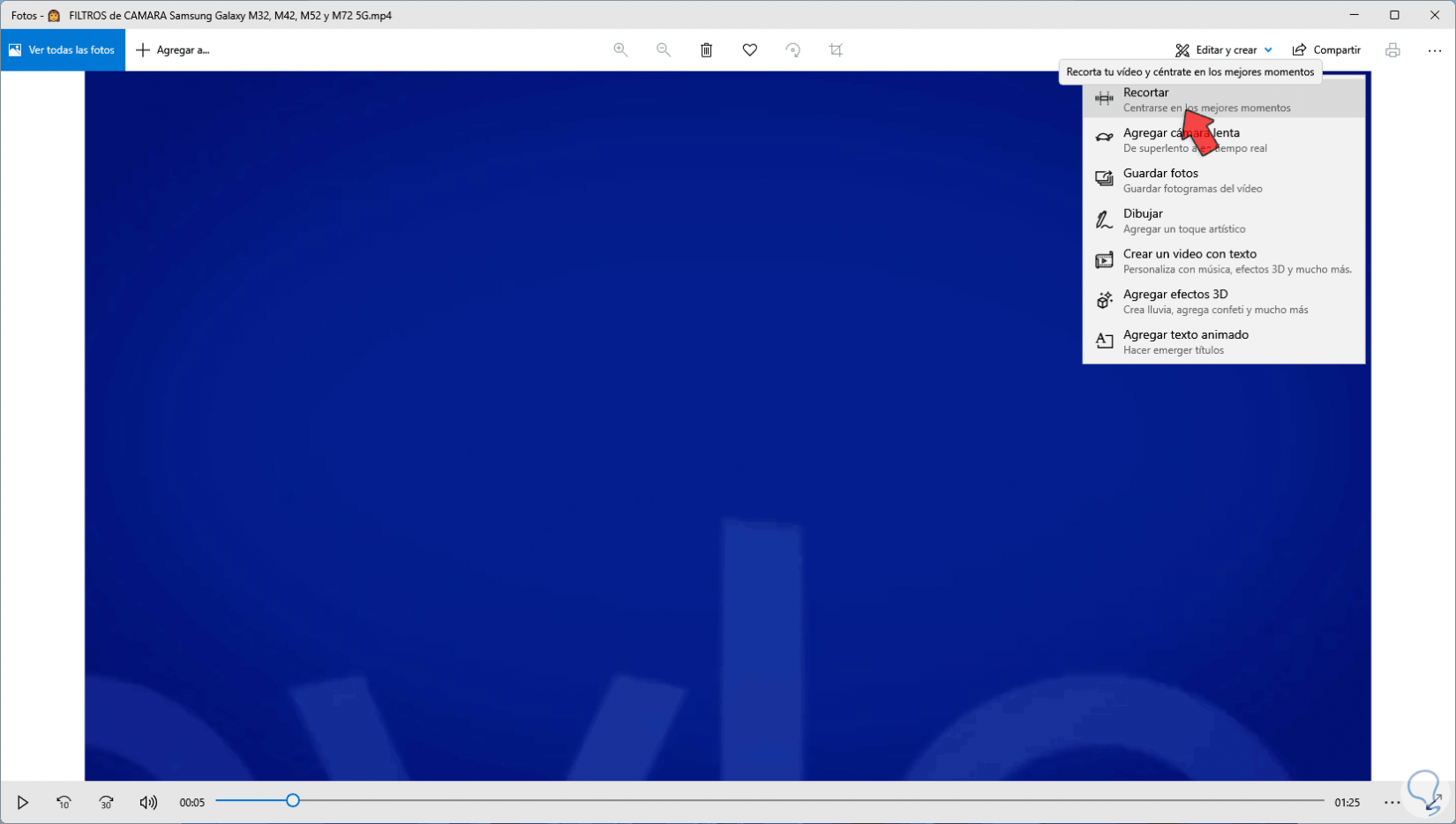Add to favorites with the heart icon

(750, 50)
